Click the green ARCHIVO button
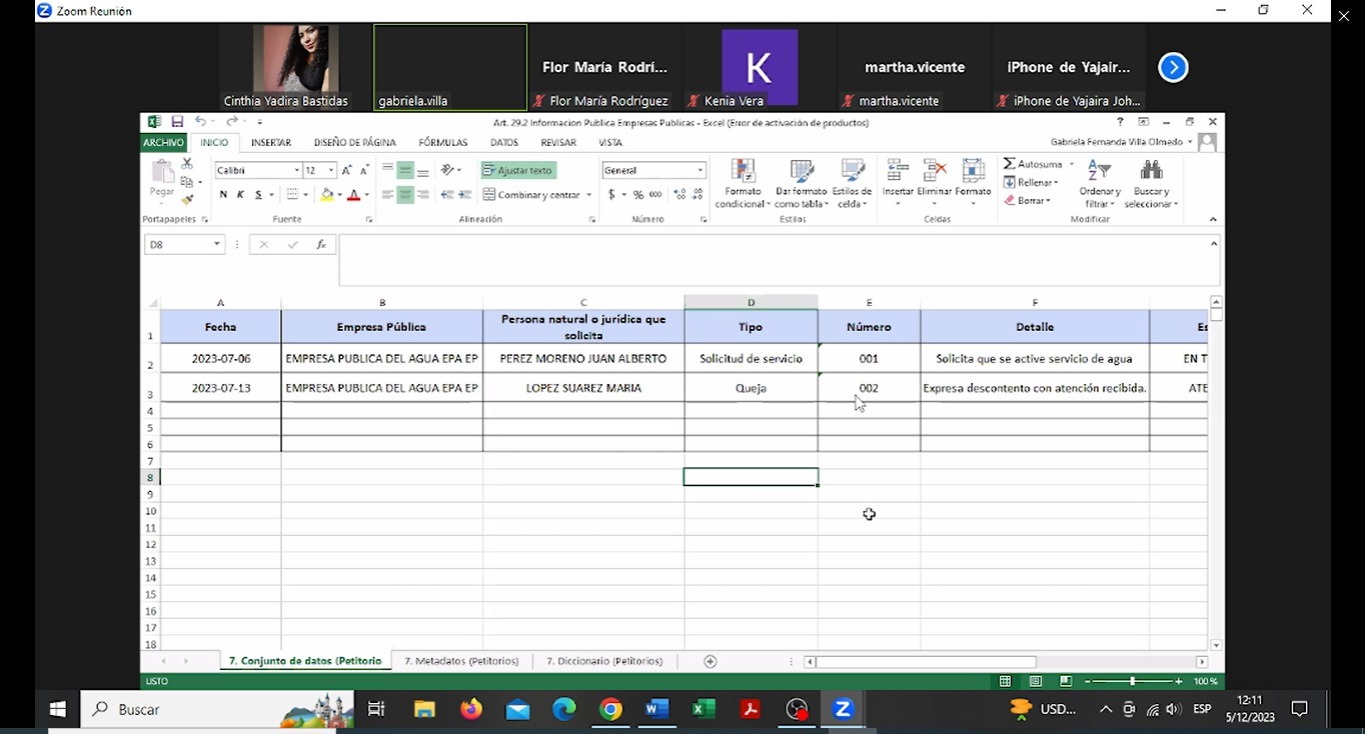The height and width of the screenshot is (734, 1365). 163,143
